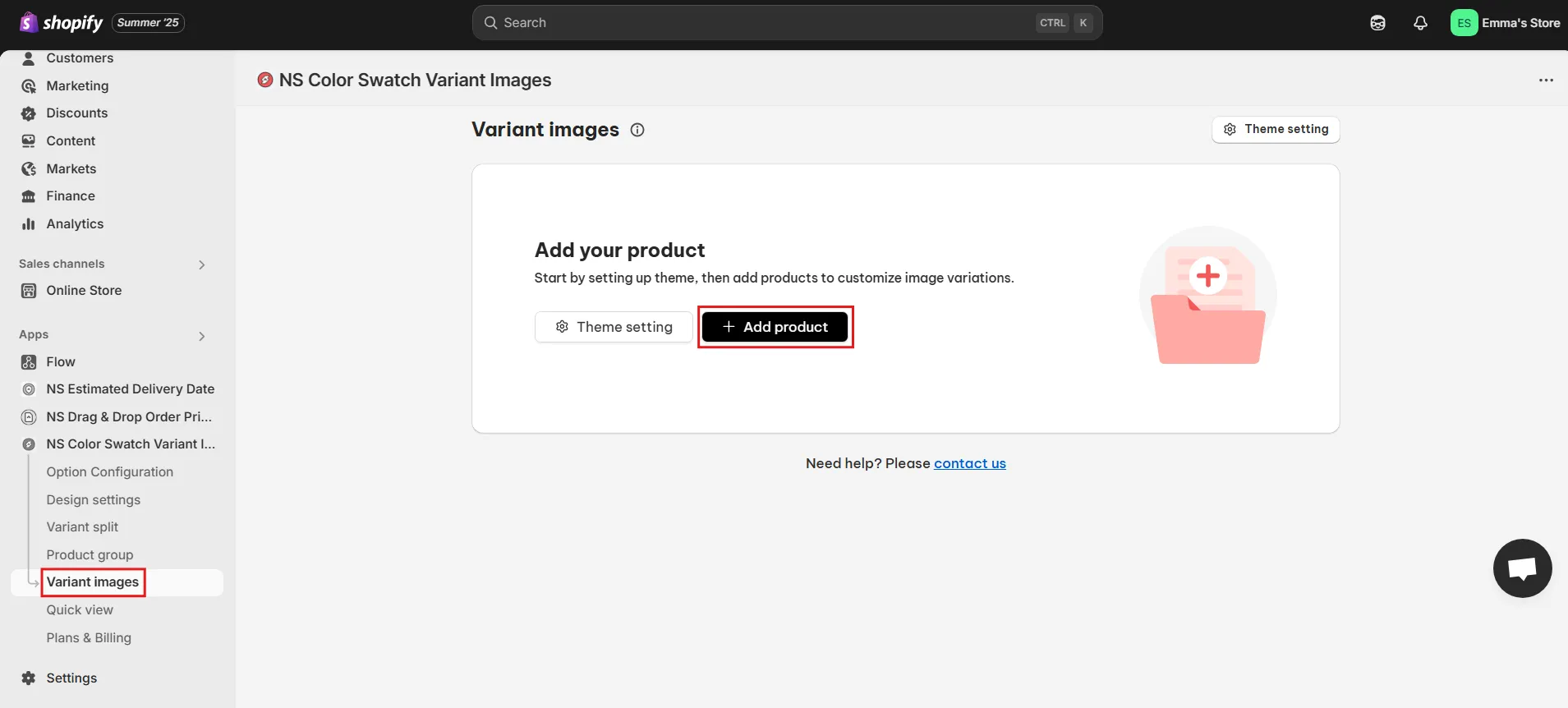Click the Settings gear icon in sidebar
Image resolution: width=1568 pixels, height=708 pixels.
pos(29,678)
